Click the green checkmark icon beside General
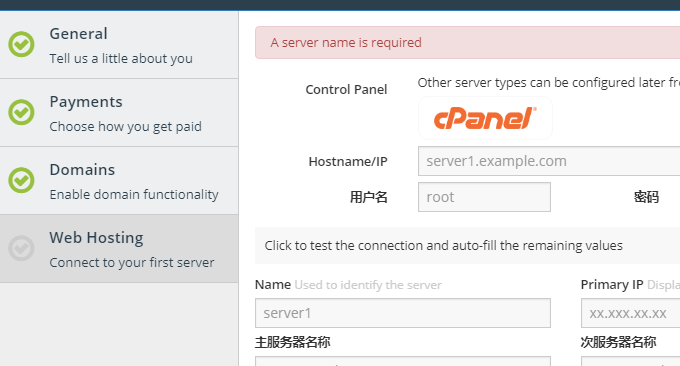 coord(21,44)
